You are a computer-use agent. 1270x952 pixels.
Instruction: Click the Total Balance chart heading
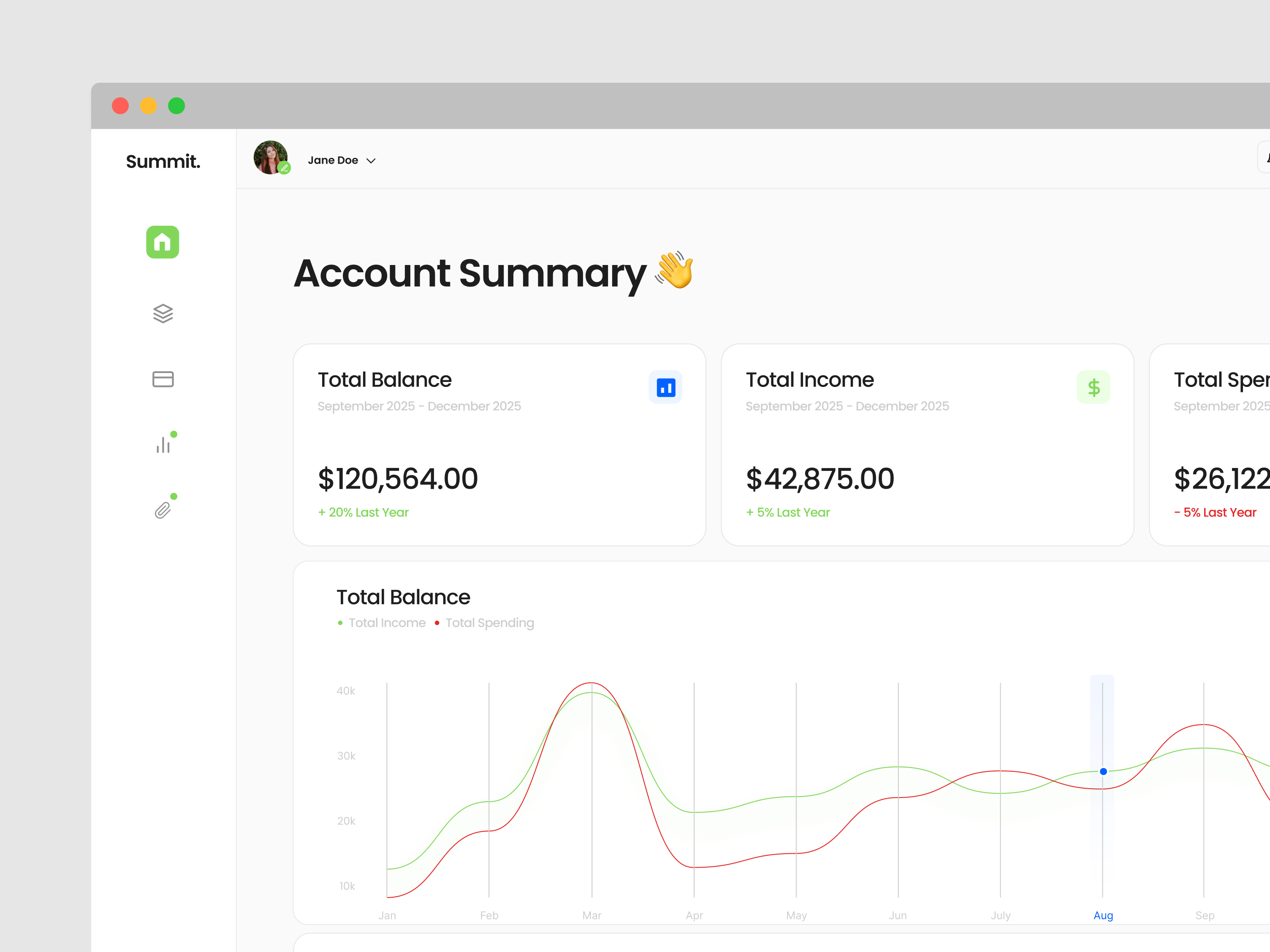pos(403,598)
